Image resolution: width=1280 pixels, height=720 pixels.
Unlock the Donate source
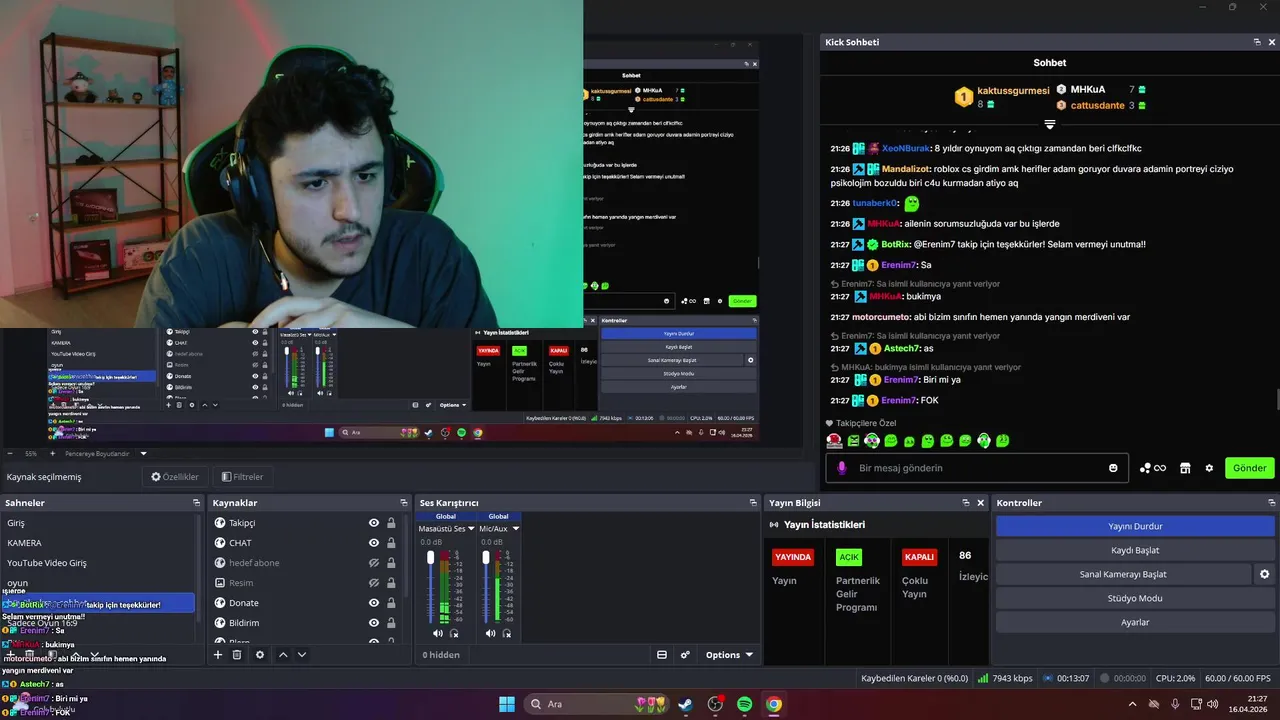(391, 603)
